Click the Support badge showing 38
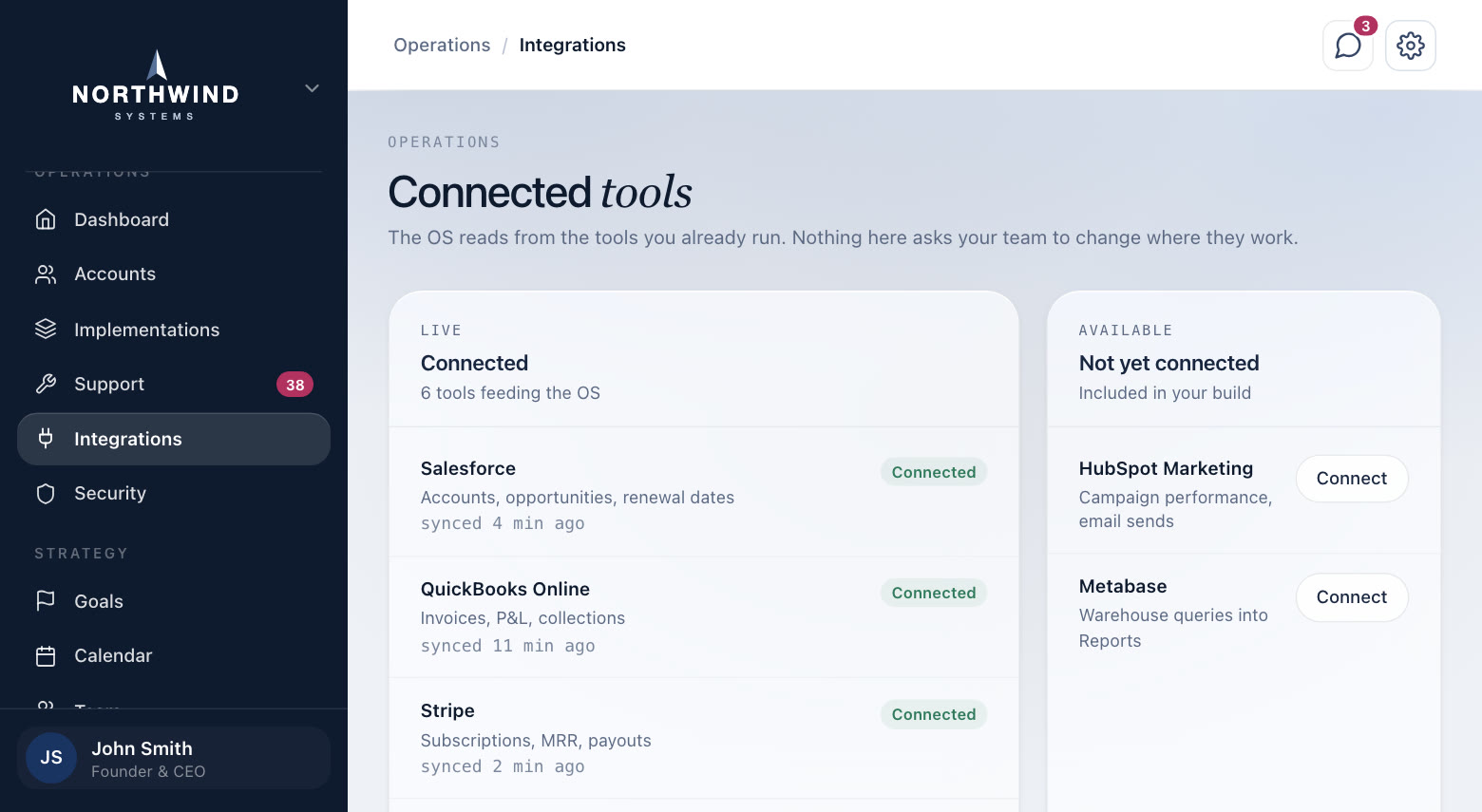1482x812 pixels. click(294, 385)
